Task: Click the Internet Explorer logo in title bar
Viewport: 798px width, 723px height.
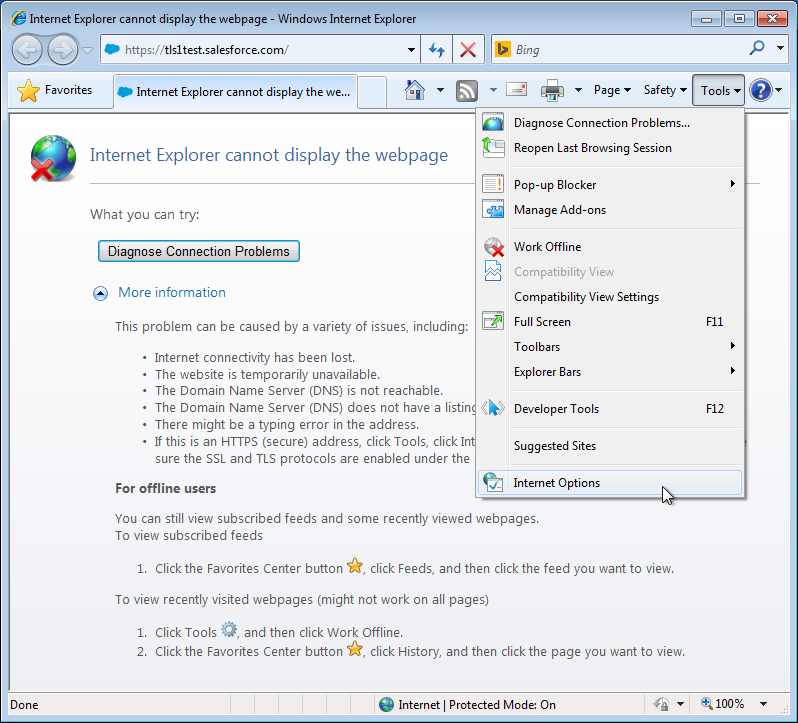Action: (19, 19)
